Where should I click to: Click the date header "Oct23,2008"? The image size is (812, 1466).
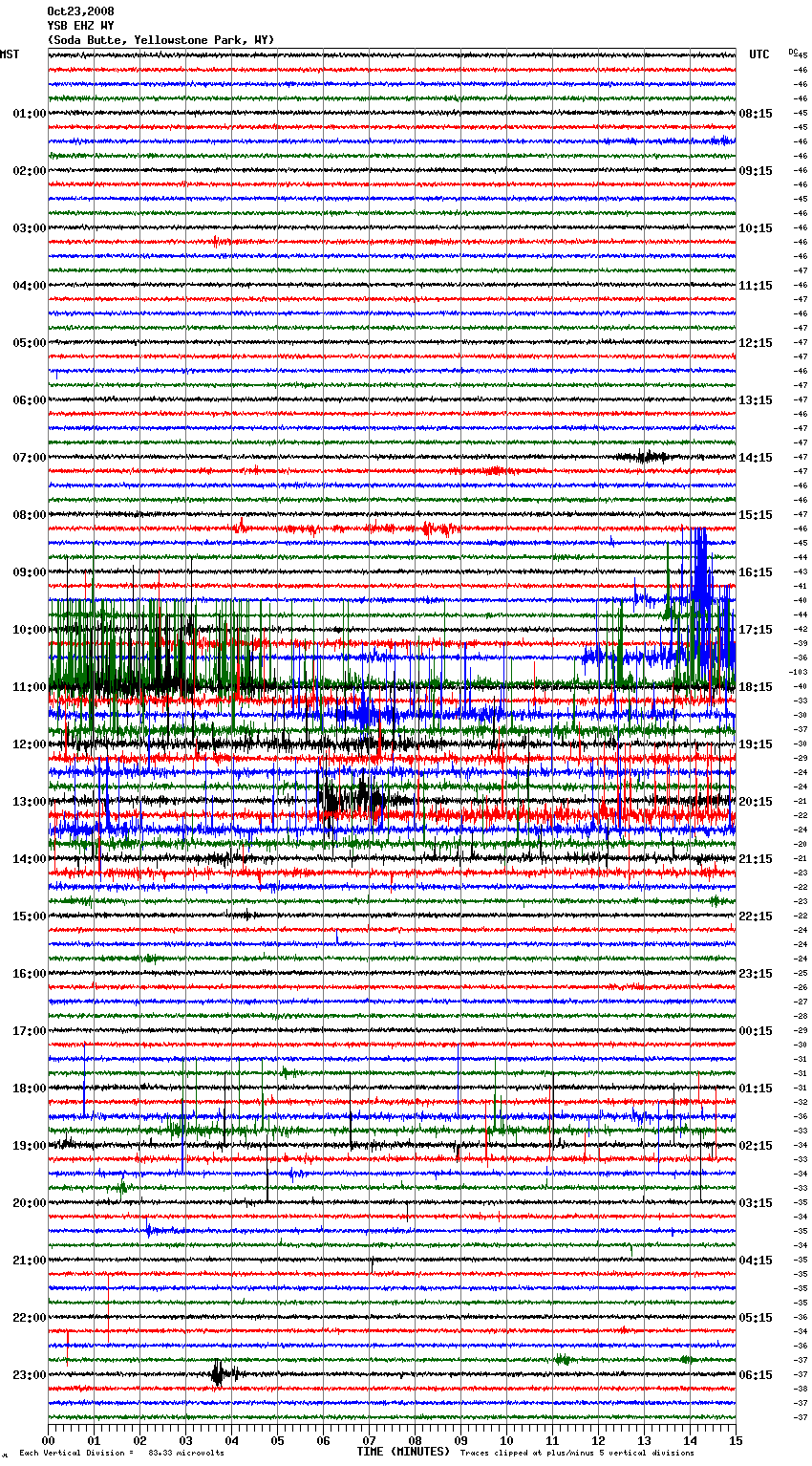click(80, 11)
